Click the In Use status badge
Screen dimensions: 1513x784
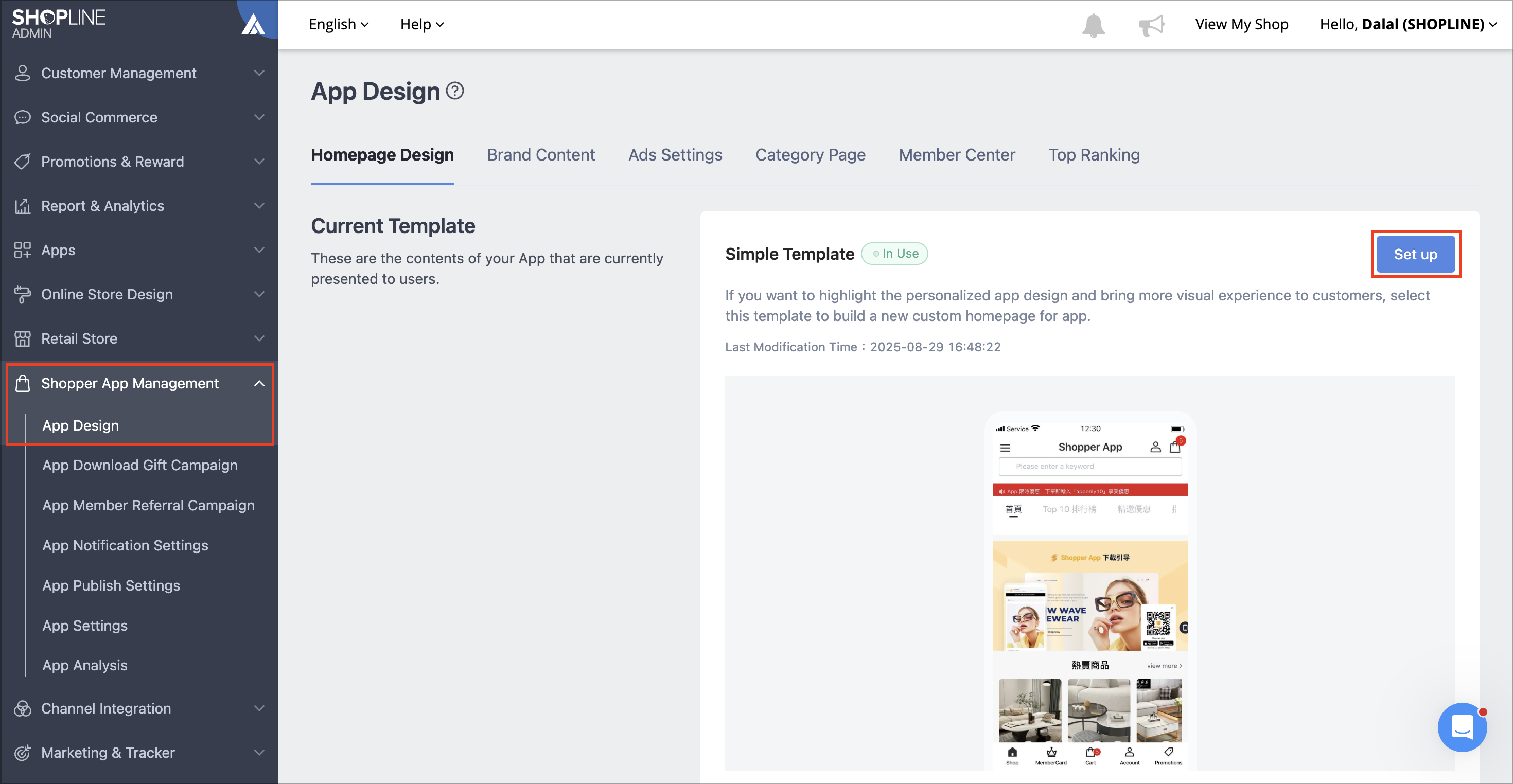pos(894,254)
